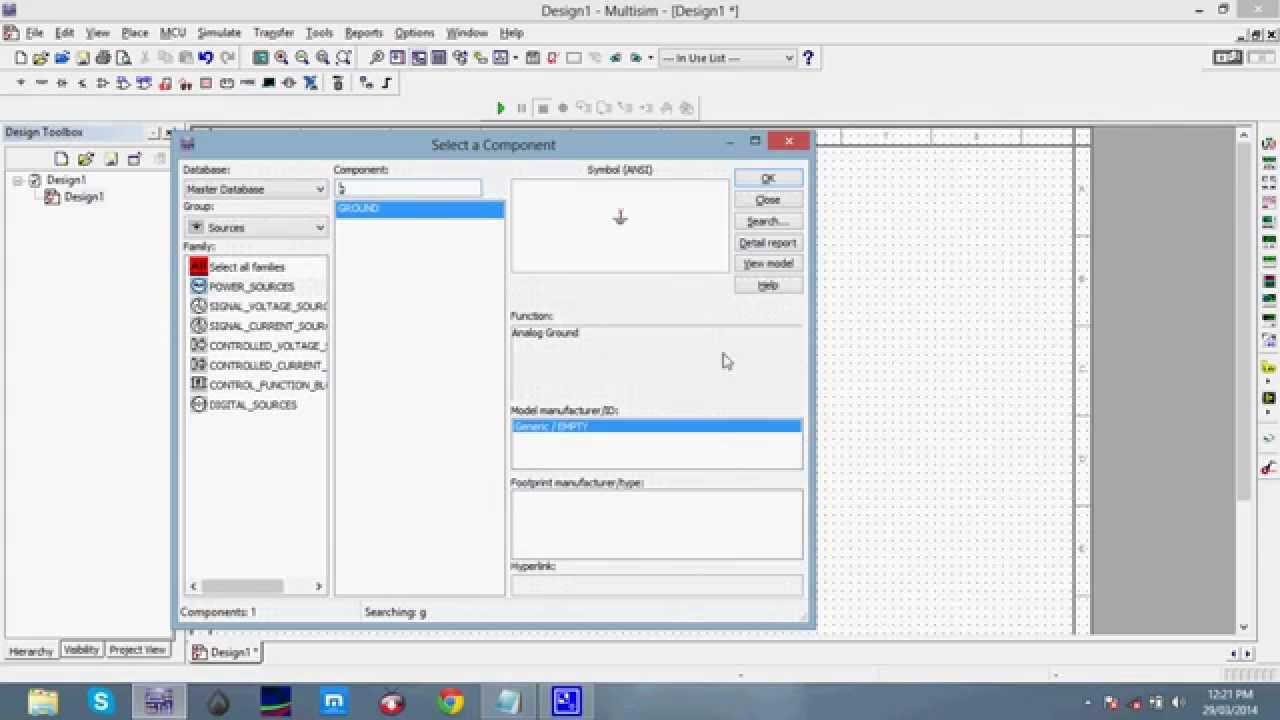
Task: Undo the last action
Action: 206,58
